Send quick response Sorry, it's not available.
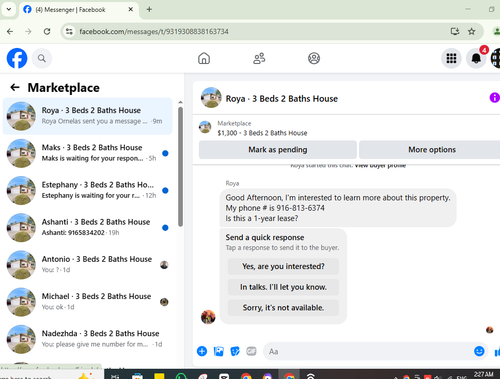Viewport: 500px width, 379px height. [283, 308]
